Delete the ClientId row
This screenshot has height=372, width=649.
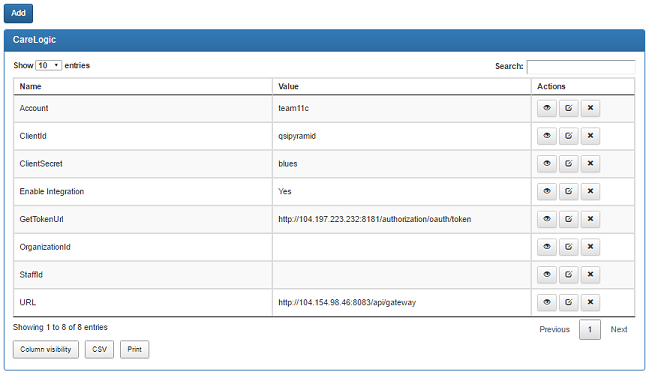(590, 136)
